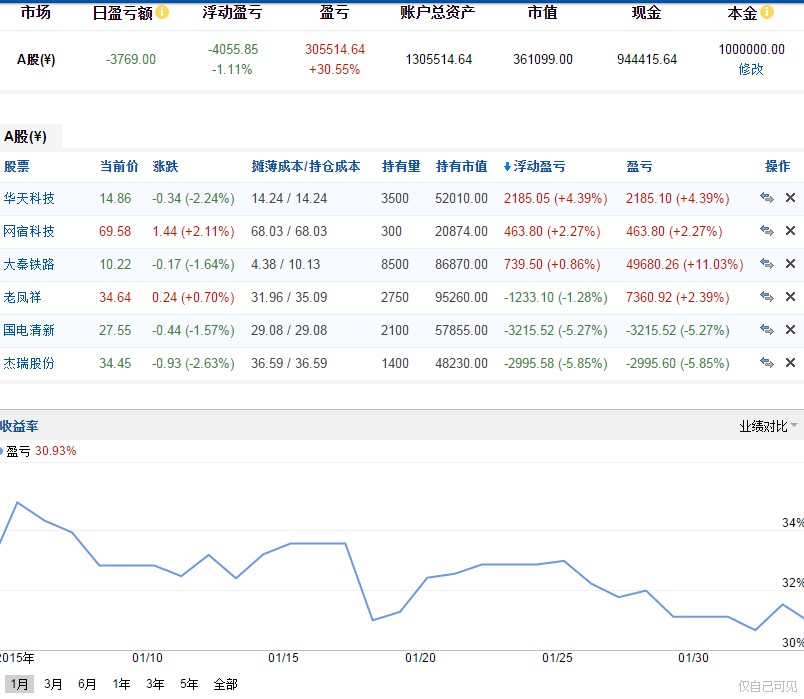The image size is (804, 699).
Task: Click the trade arrows icon for 杰瑞股份
Action: click(x=767, y=363)
